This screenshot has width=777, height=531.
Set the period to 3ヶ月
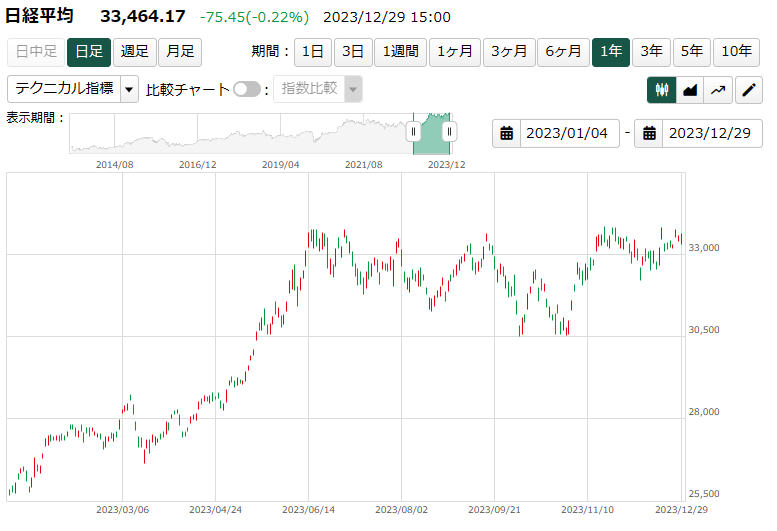(x=507, y=52)
